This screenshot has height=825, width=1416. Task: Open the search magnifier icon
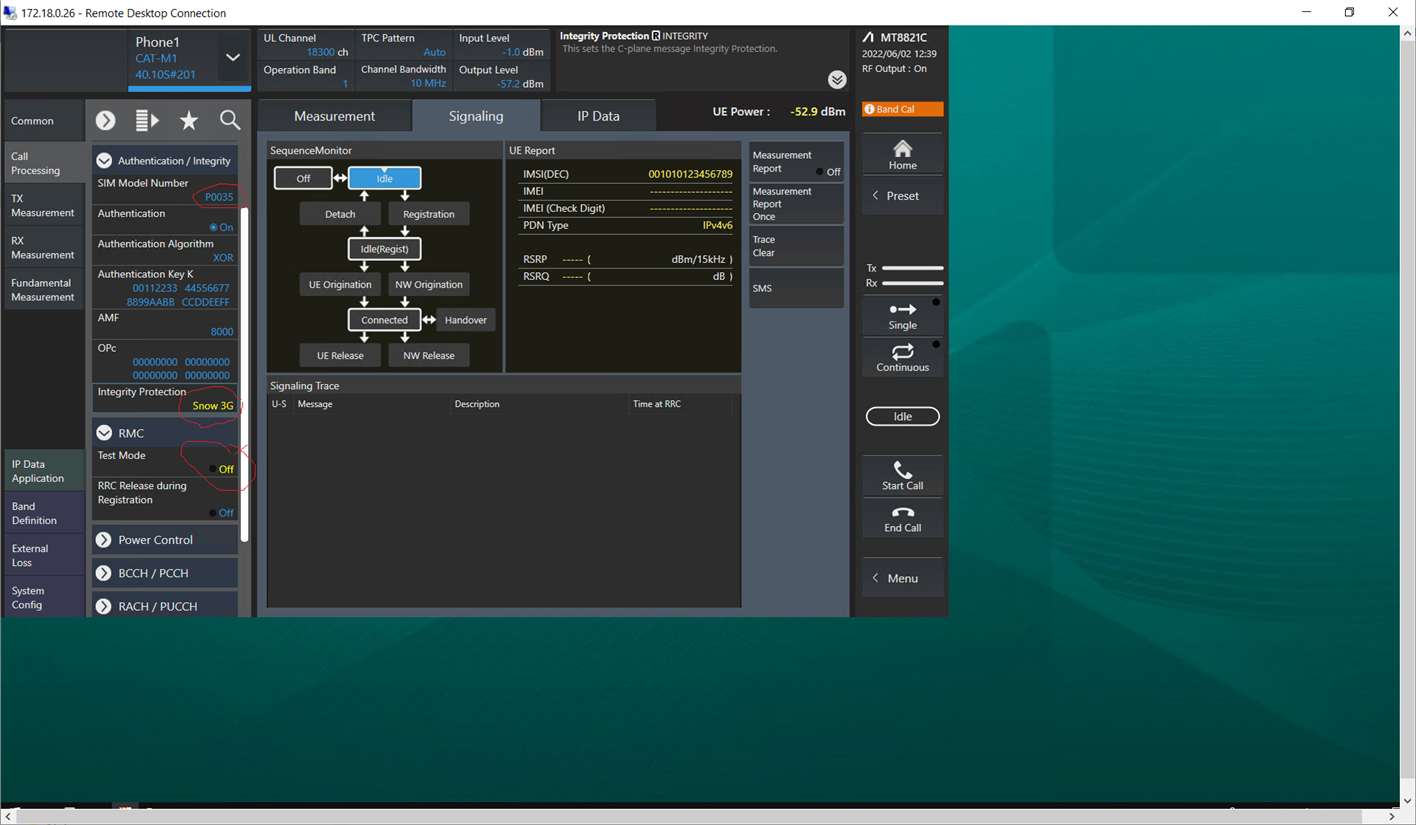click(230, 119)
